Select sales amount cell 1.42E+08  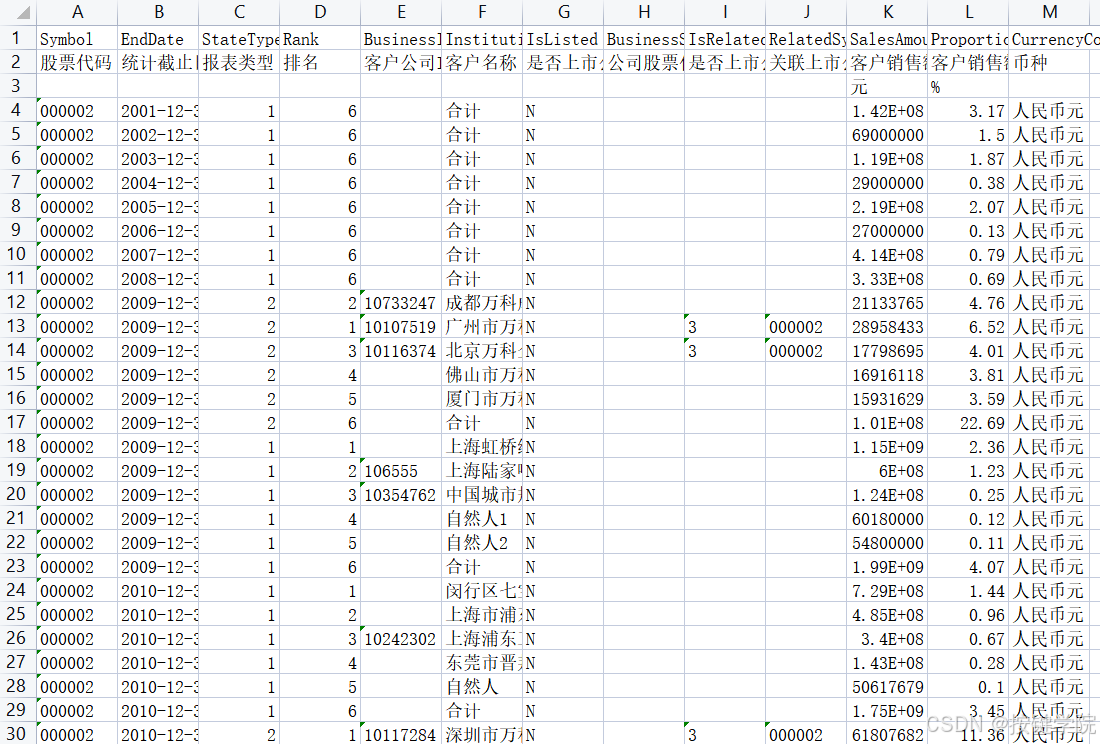click(x=887, y=111)
